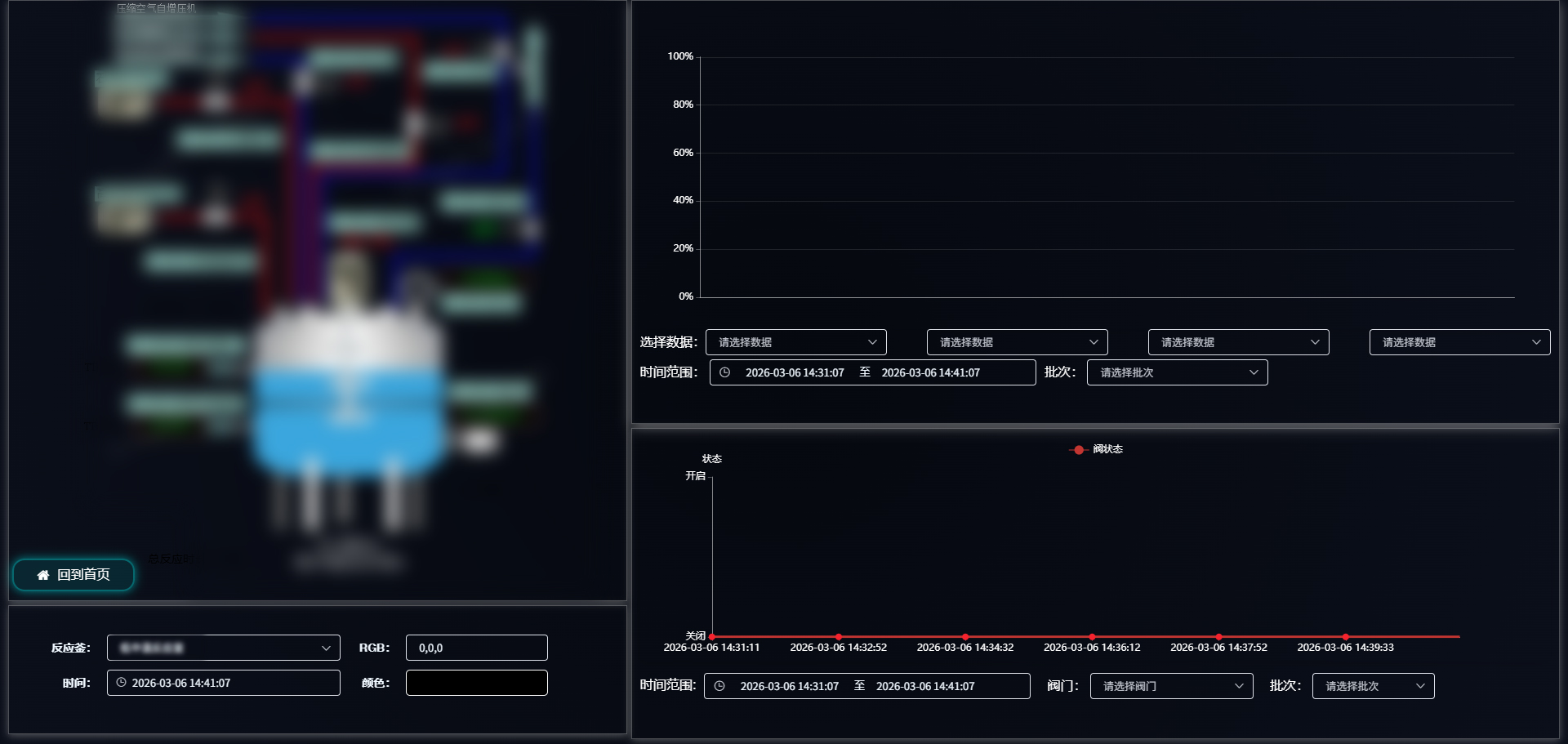The width and height of the screenshot is (1568, 744).
Task: Click the RGB input showing 0,0,0
Action: pyautogui.click(x=476, y=648)
